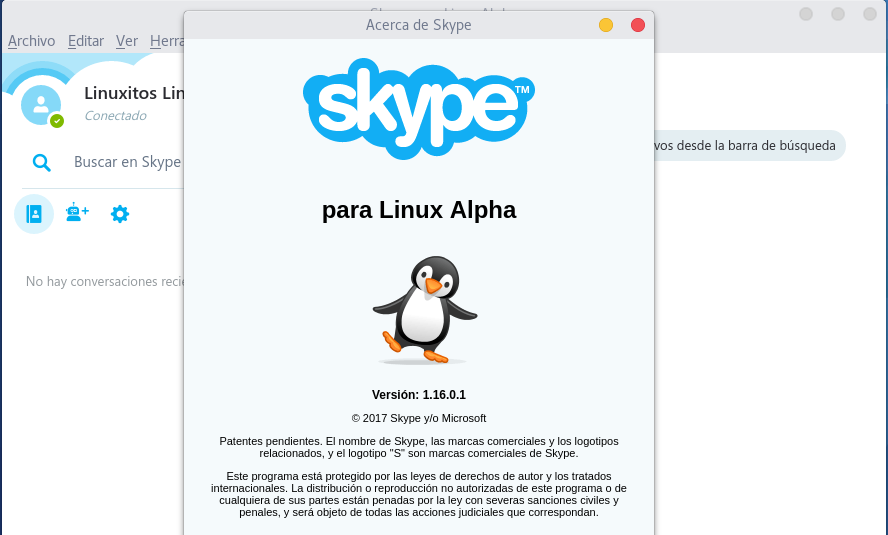
Task: Click the penguin mascot image
Action: coord(425,309)
